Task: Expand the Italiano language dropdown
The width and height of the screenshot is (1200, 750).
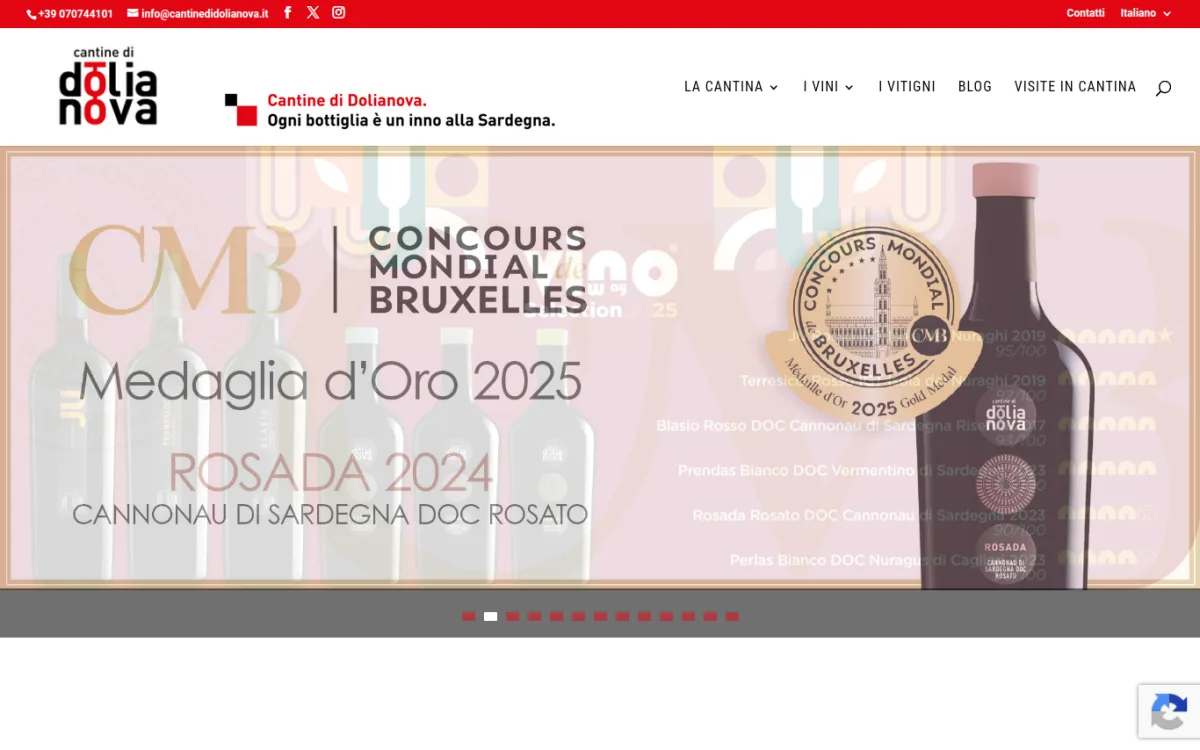Action: [x=1145, y=13]
